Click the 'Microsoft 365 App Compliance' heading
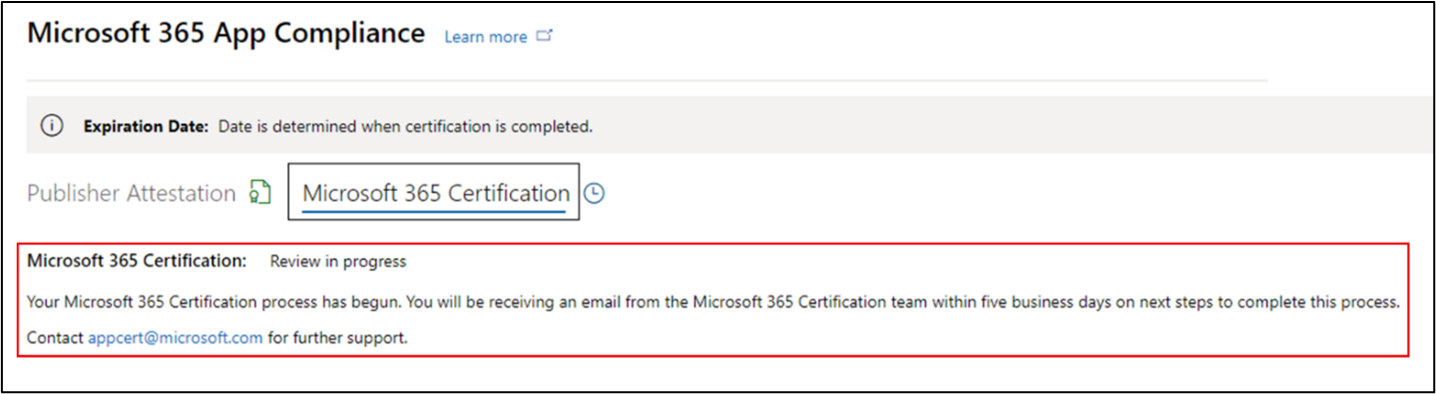 (226, 33)
